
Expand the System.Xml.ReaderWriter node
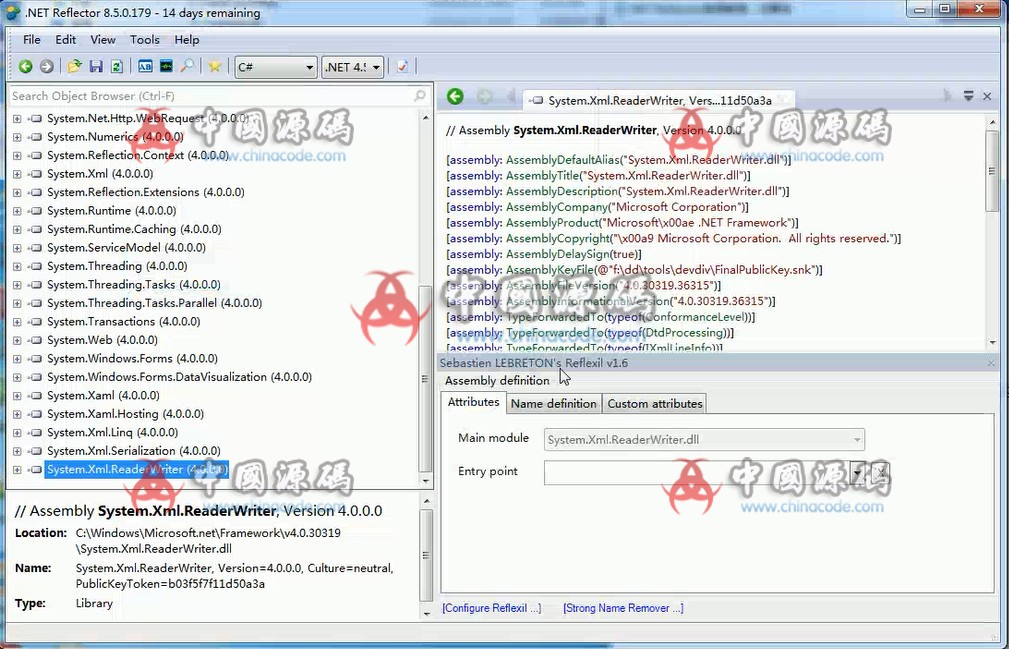[x=17, y=470]
